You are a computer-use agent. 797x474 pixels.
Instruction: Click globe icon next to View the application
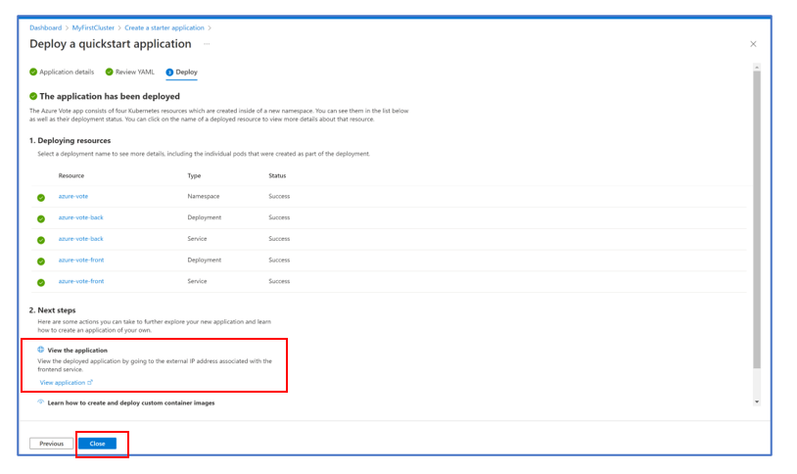point(41,350)
